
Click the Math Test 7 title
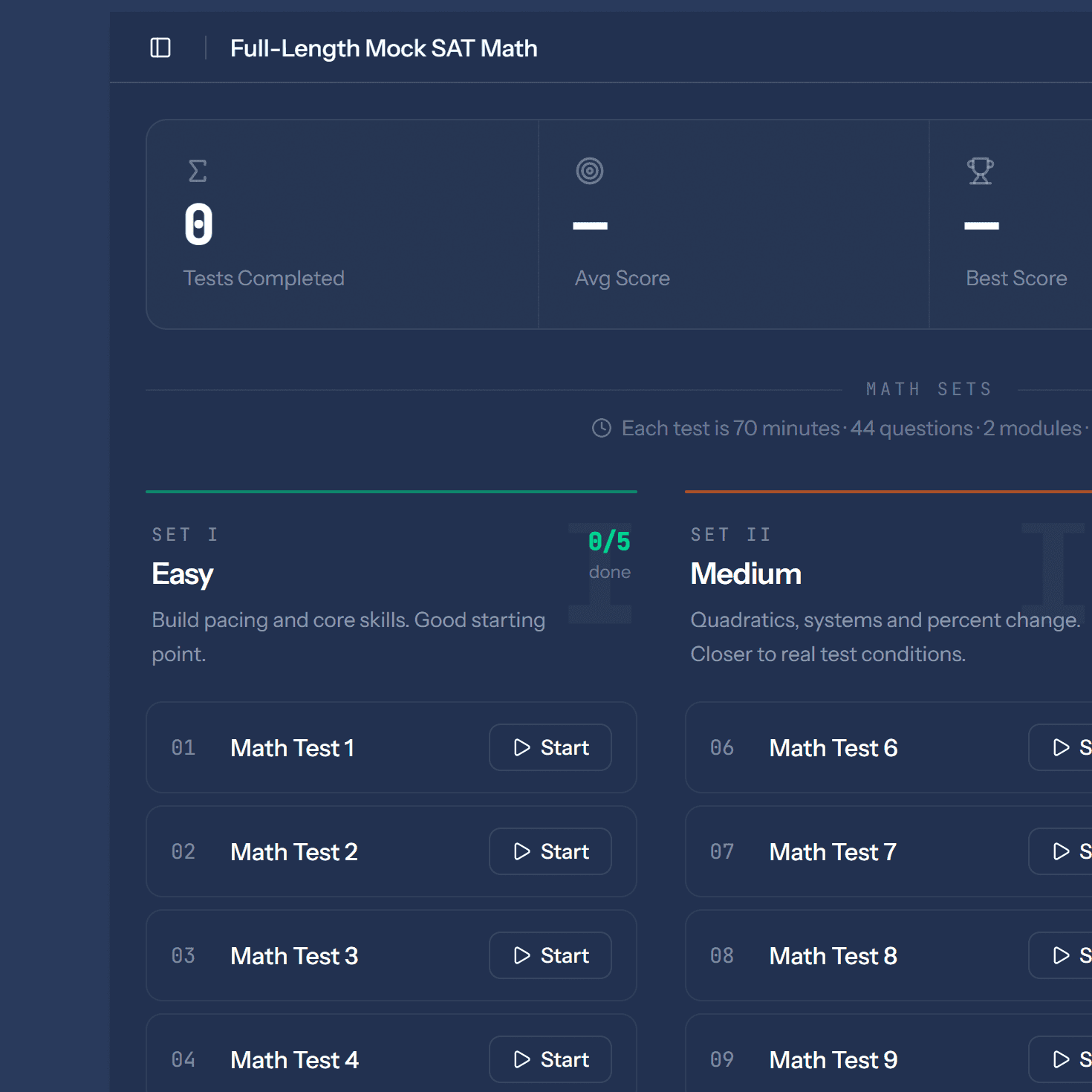tap(833, 852)
